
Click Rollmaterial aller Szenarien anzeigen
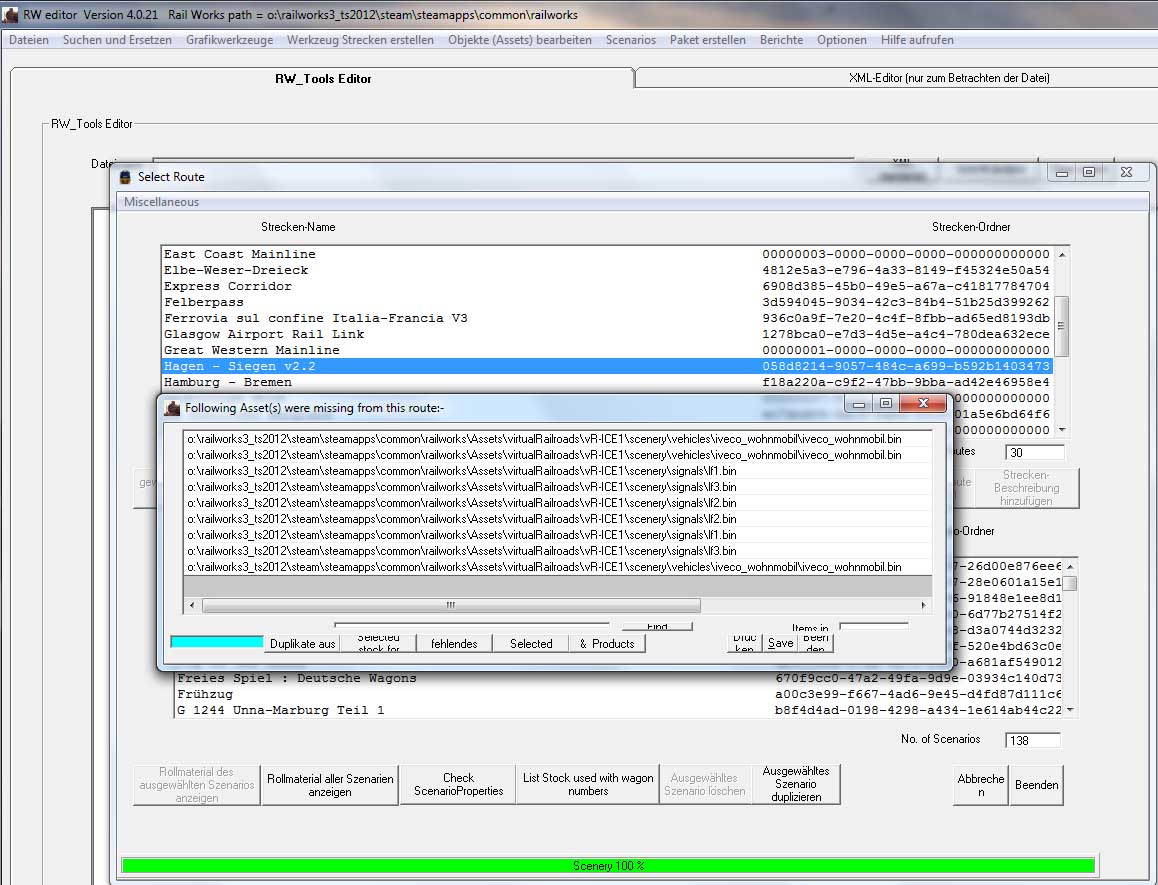[x=329, y=785]
